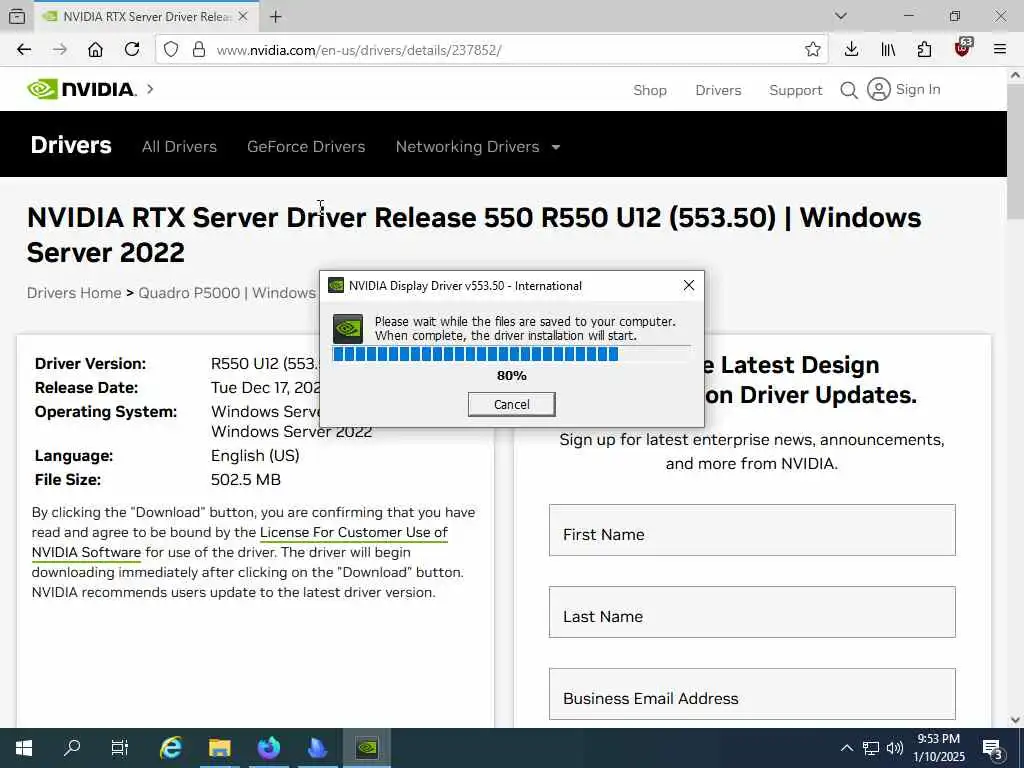
Task: Open the network status tray icon
Action: coord(871,748)
